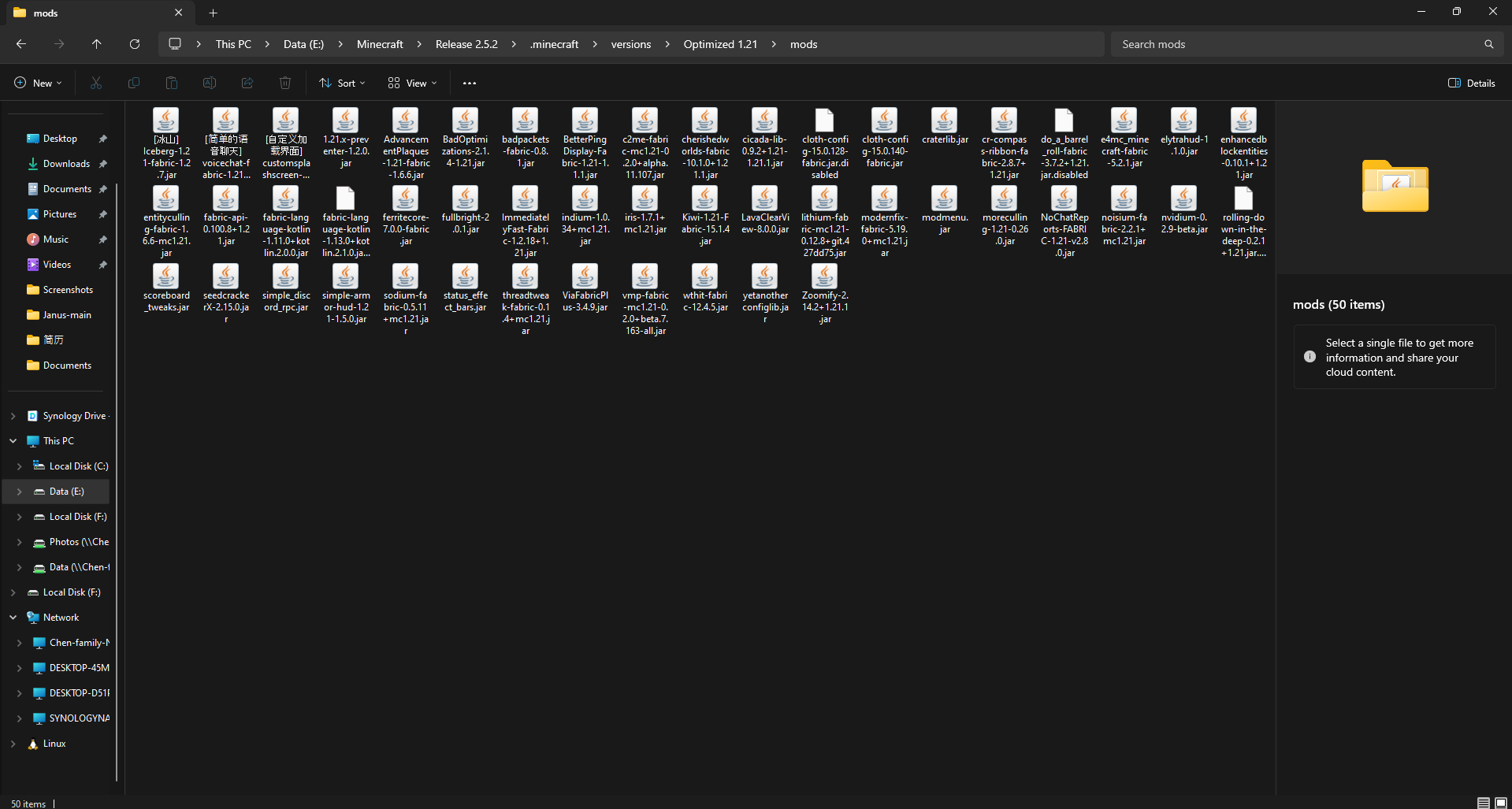Screen dimensions: 1512x809
Task: Select SYNOLOGYNA network location
Action: click(79, 718)
